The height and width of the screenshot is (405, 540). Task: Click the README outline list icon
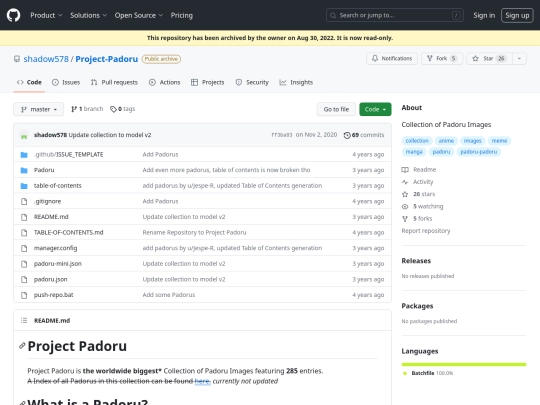(x=24, y=320)
